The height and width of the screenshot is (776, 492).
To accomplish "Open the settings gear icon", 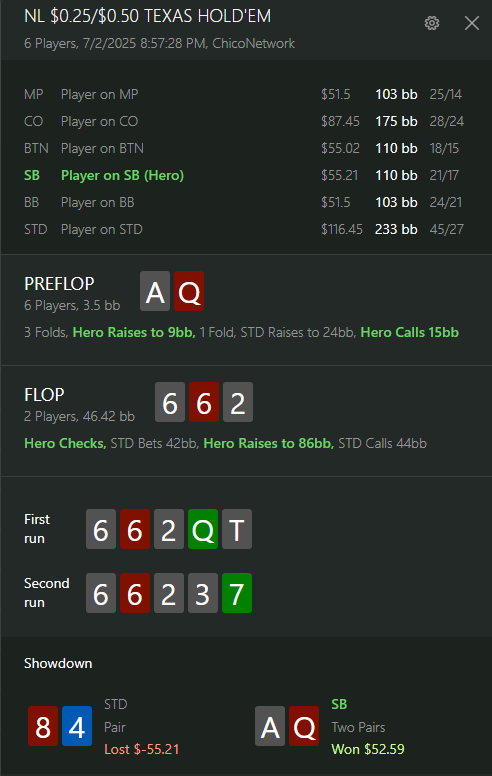I will (x=432, y=23).
